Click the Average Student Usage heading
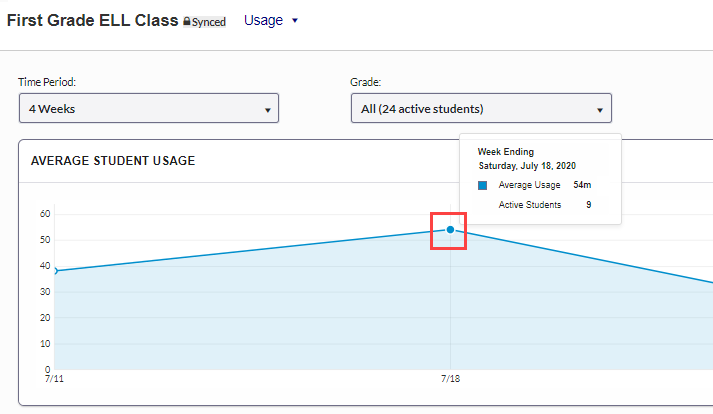The image size is (713, 414). pyautogui.click(x=113, y=160)
